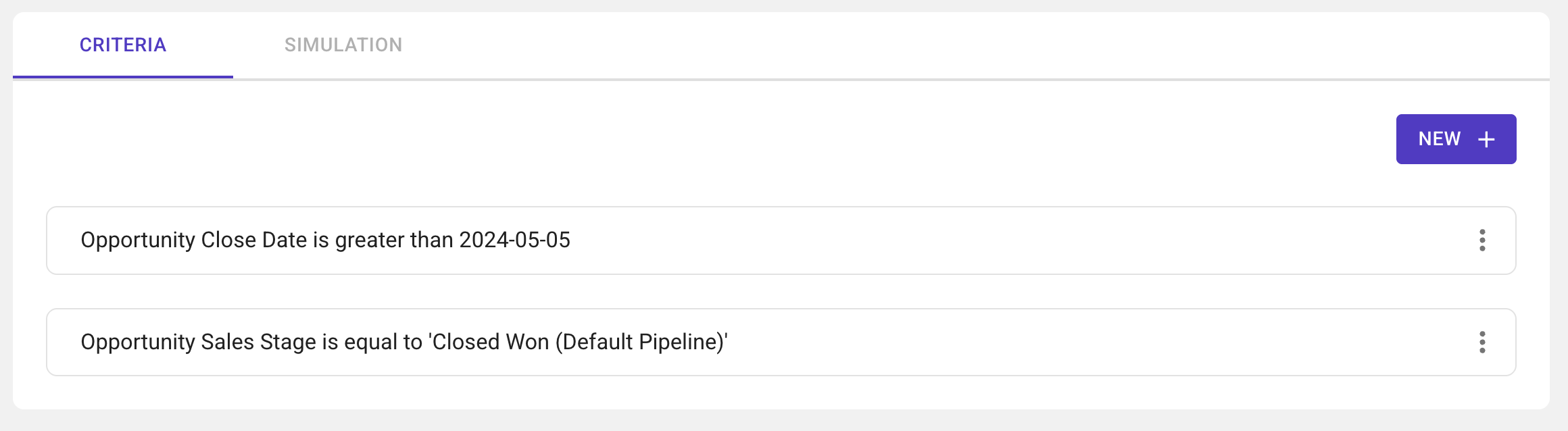Click the purple underline beneath the CRITERIA tab

(123, 77)
